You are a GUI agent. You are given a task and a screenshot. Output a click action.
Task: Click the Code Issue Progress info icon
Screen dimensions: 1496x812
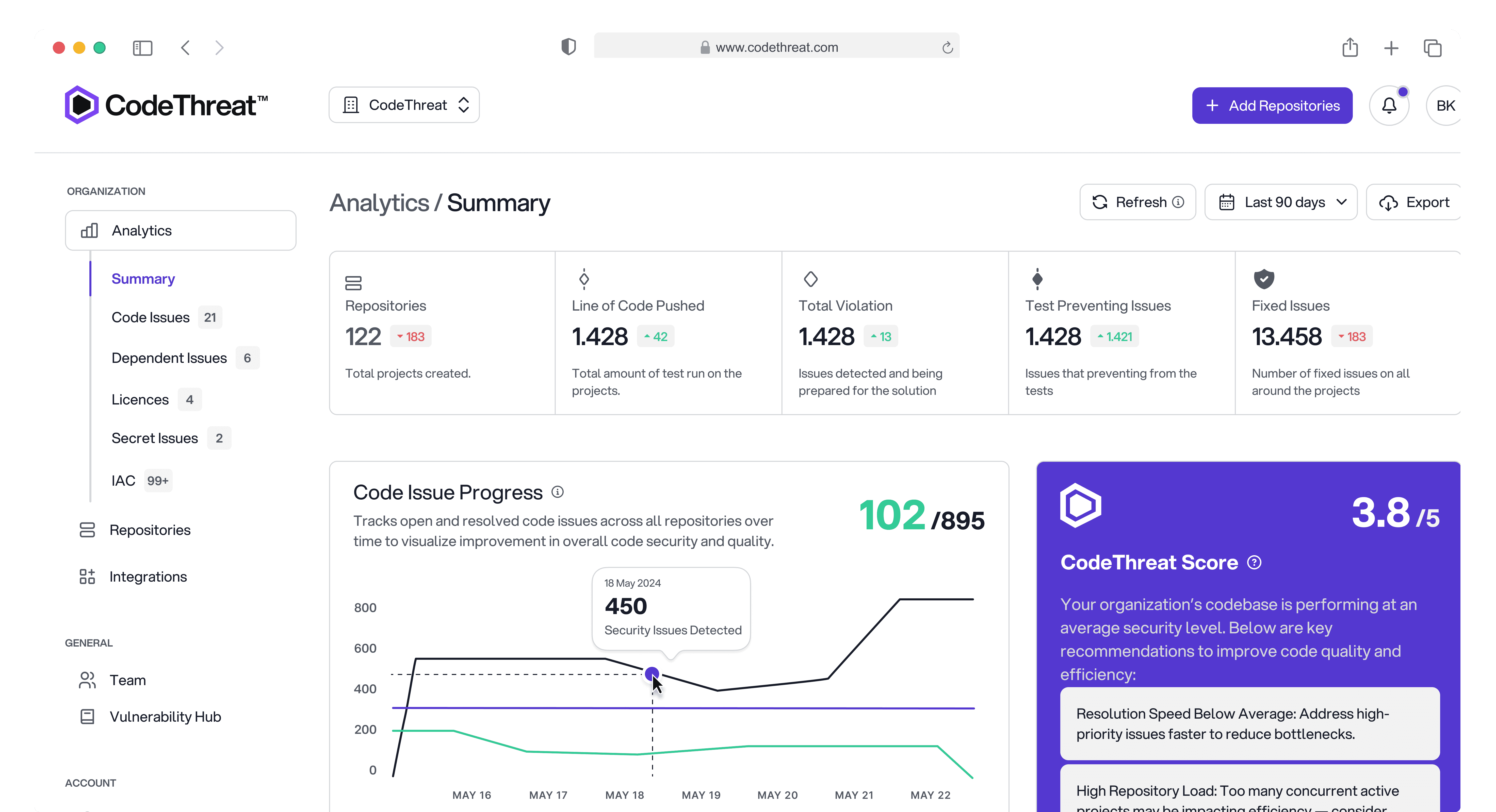(558, 492)
